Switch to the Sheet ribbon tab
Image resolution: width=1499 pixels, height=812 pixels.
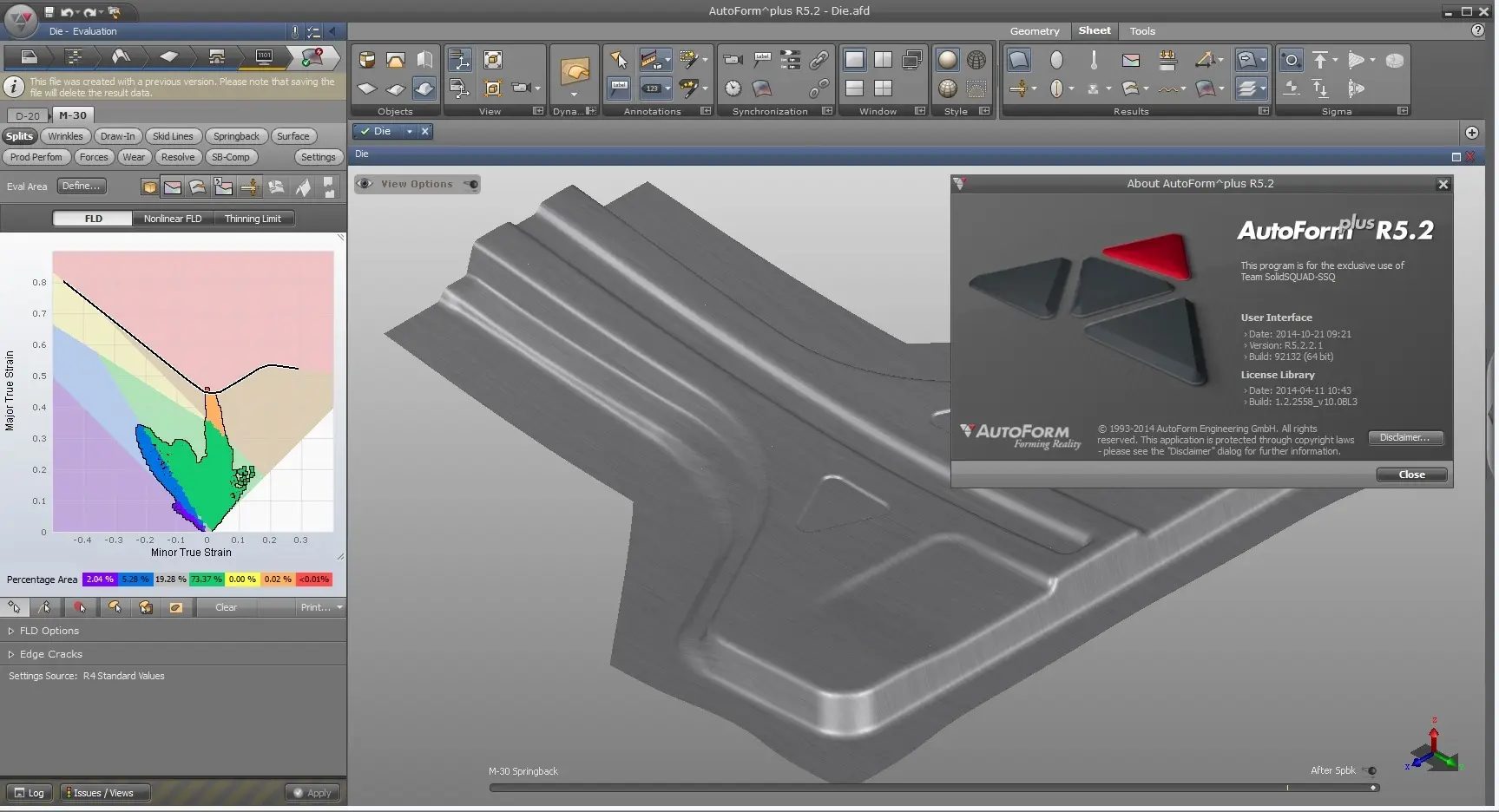(1095, 30)
